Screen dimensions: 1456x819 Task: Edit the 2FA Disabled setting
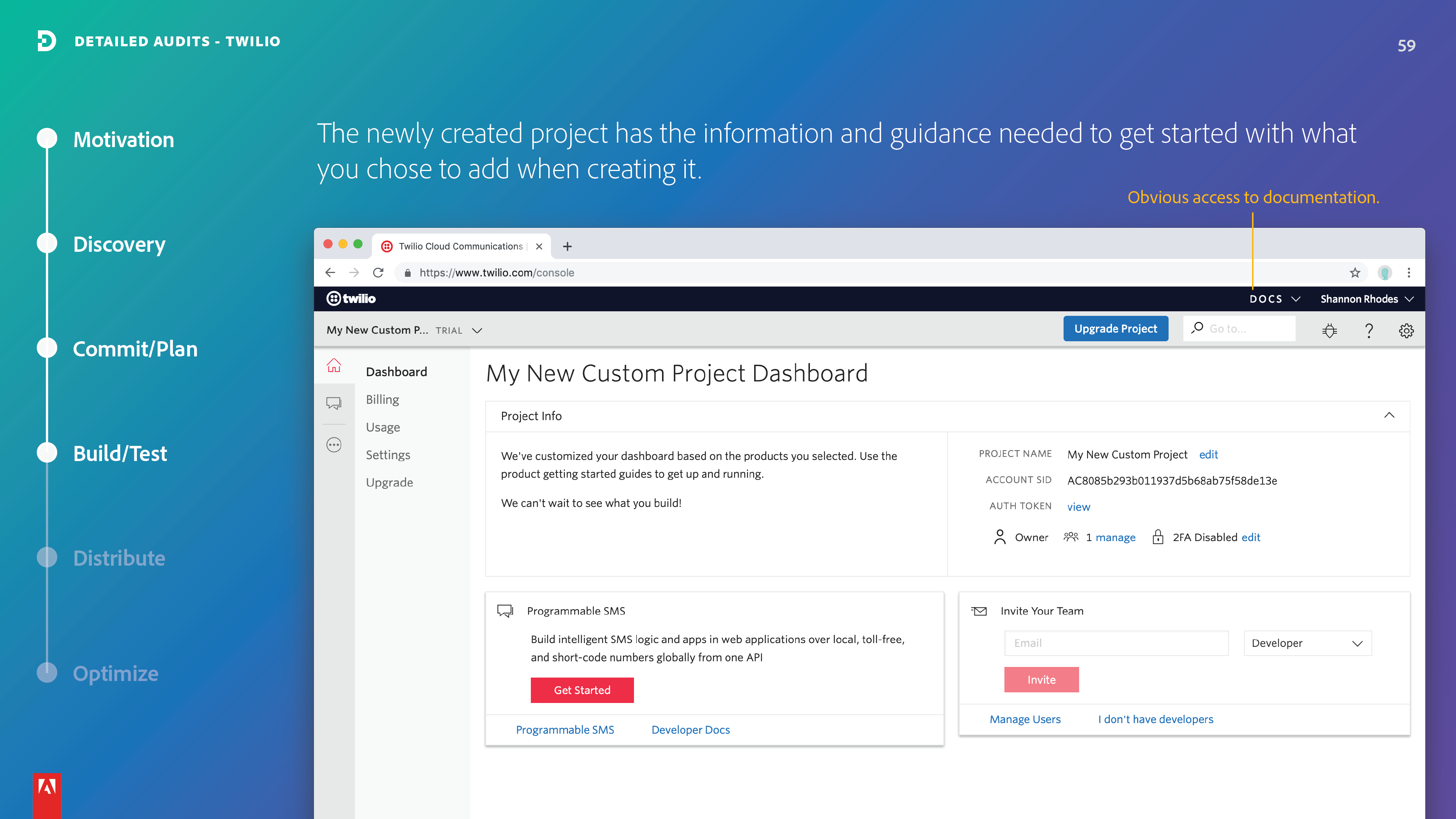tap(1251, 537)
